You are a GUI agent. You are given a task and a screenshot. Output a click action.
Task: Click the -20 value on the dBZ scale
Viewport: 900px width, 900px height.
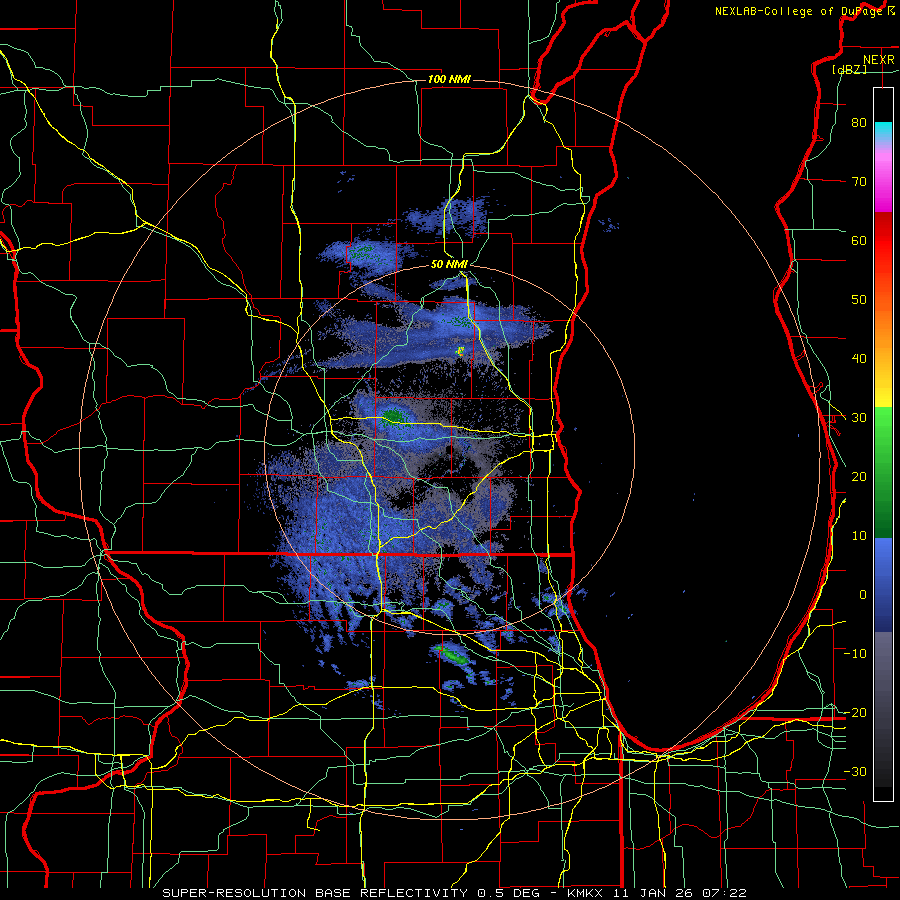[855, 712]
